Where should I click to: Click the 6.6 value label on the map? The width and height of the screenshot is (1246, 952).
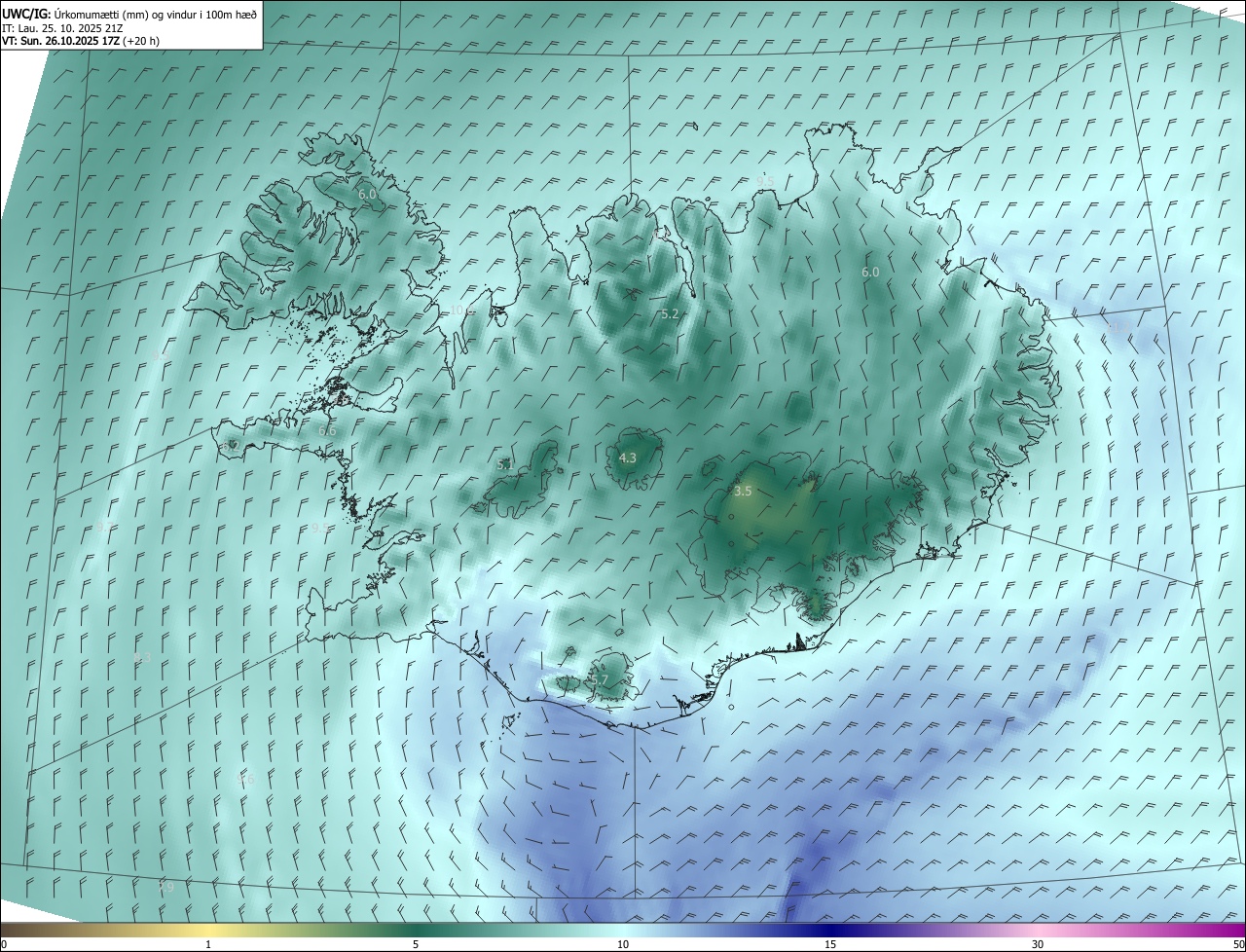click(x=327, y=430)
